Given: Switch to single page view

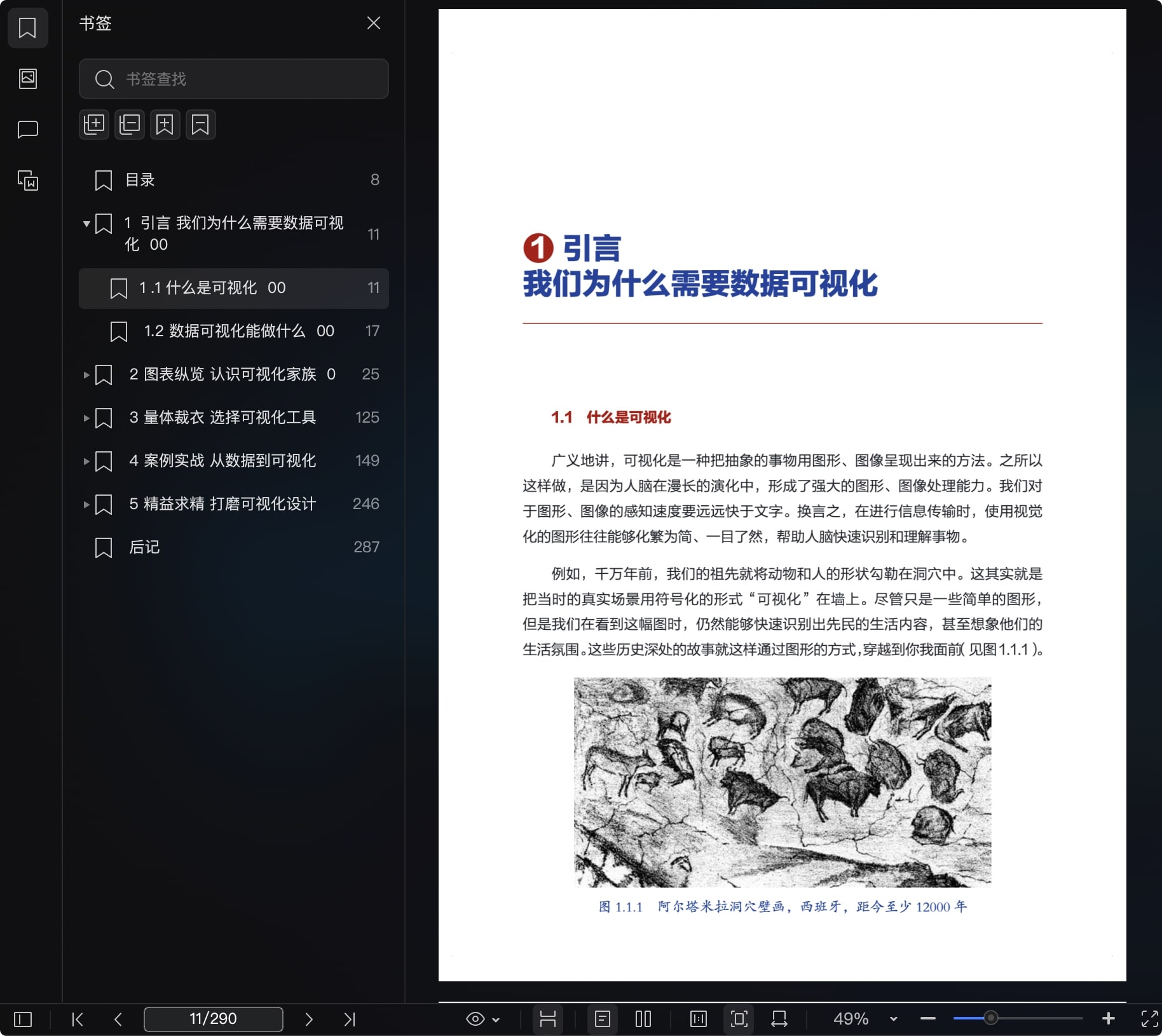Looking at the screenshot, I should (x=603, y=1019).
